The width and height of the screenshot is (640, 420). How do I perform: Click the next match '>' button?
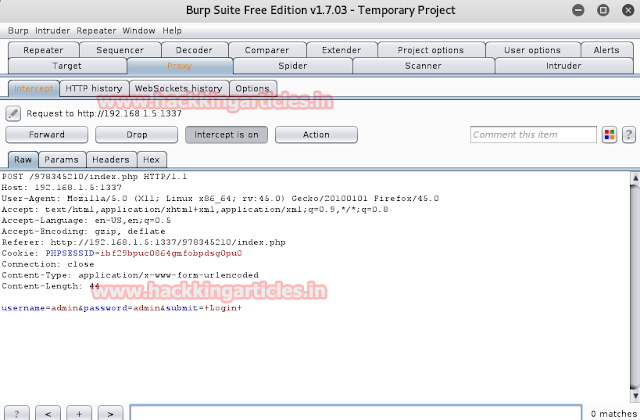110,413
